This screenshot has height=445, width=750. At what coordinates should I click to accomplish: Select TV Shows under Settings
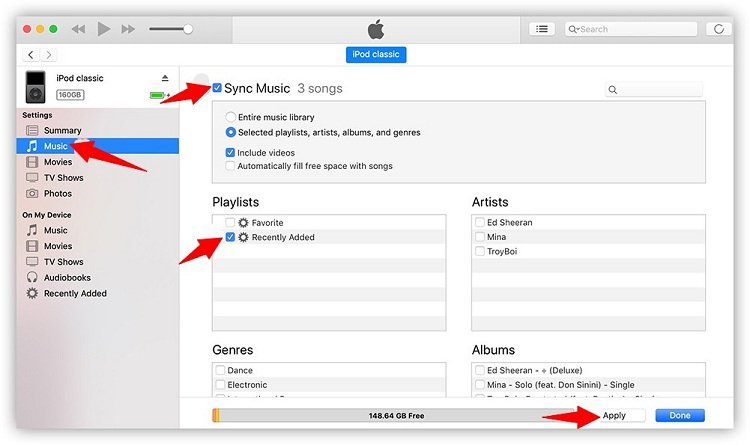pos(63,177)
